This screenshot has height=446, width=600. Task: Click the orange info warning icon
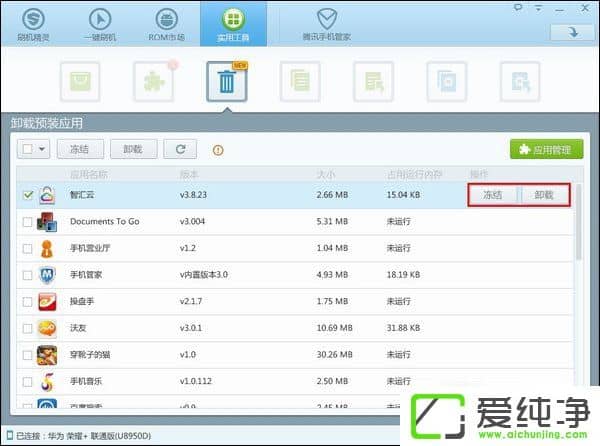coord(218,151)
